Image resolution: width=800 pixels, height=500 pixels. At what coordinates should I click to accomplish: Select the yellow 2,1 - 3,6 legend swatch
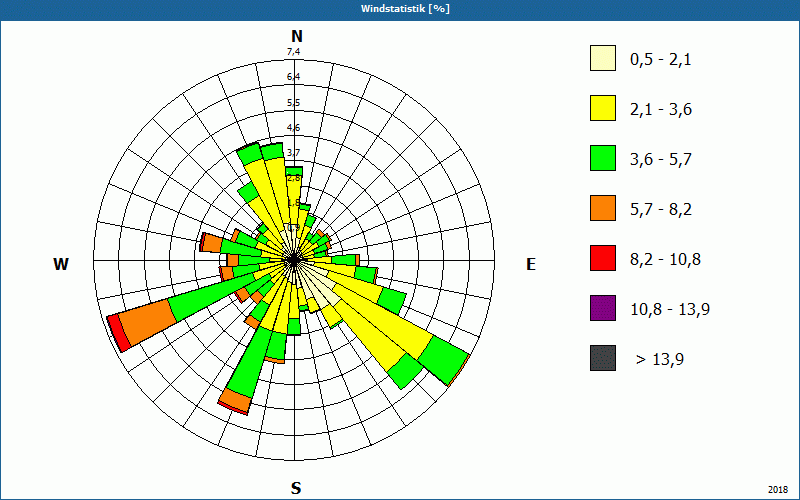point(603,108)
